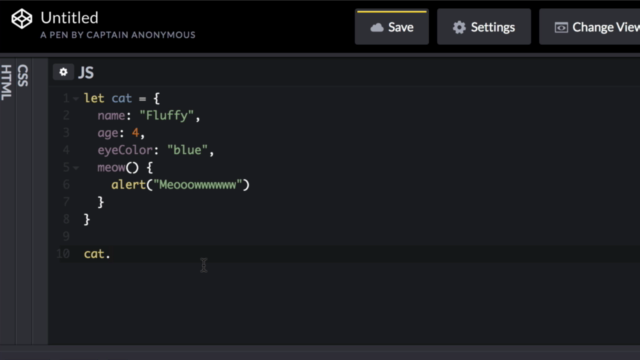This screenshot has height=360, width=640.
Task: Click the "Fluffy" string value
Action: point(167,116)
